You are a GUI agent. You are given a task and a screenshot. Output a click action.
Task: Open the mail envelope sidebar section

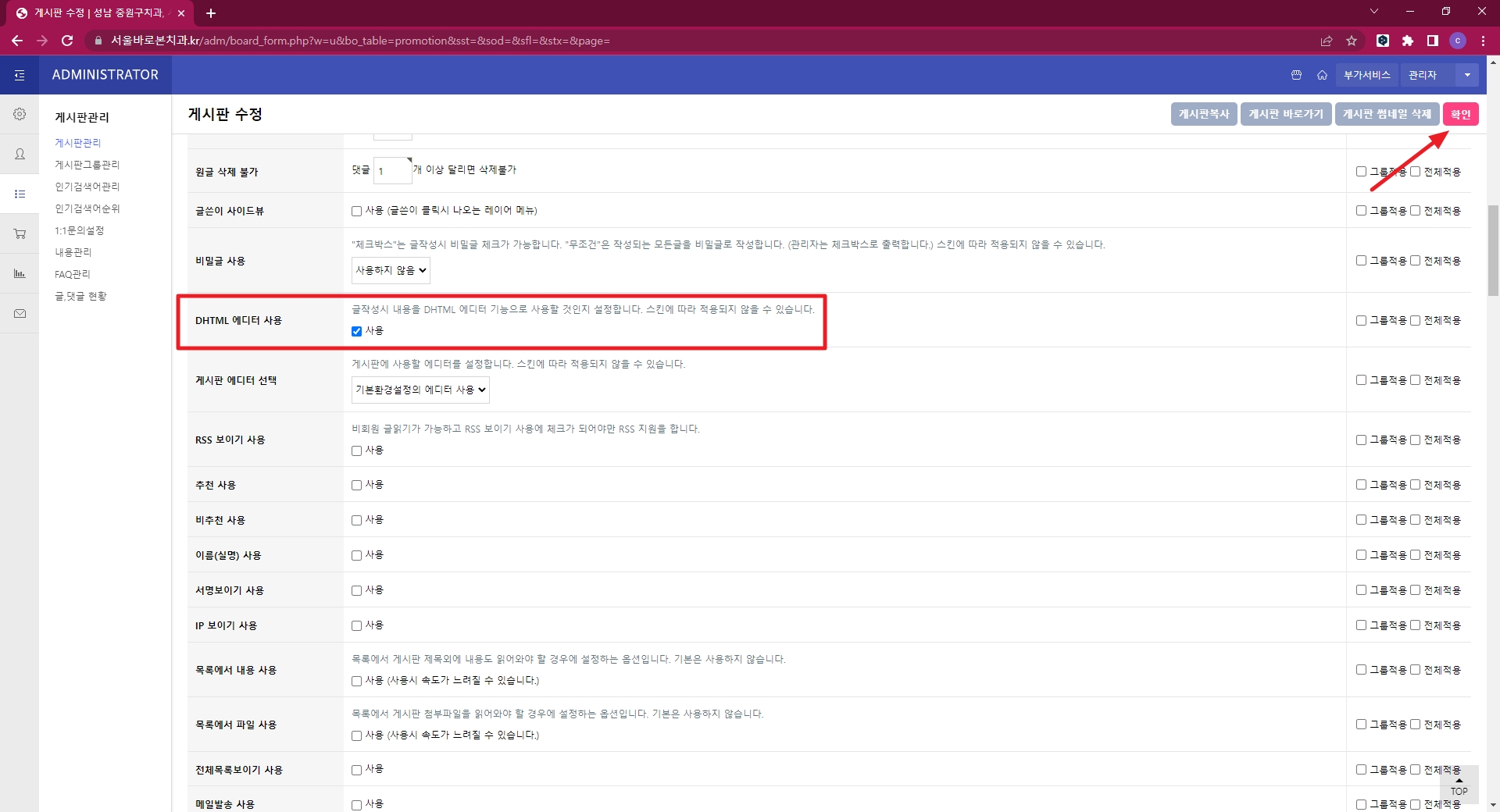point(20,313)
